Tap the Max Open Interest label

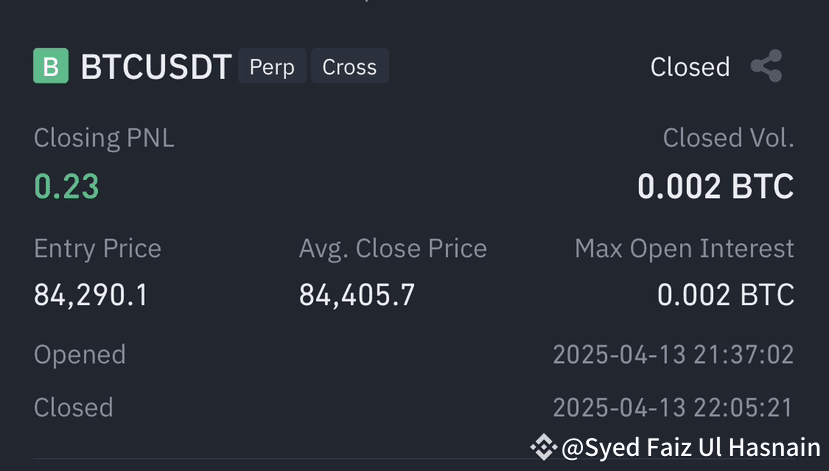684,248
